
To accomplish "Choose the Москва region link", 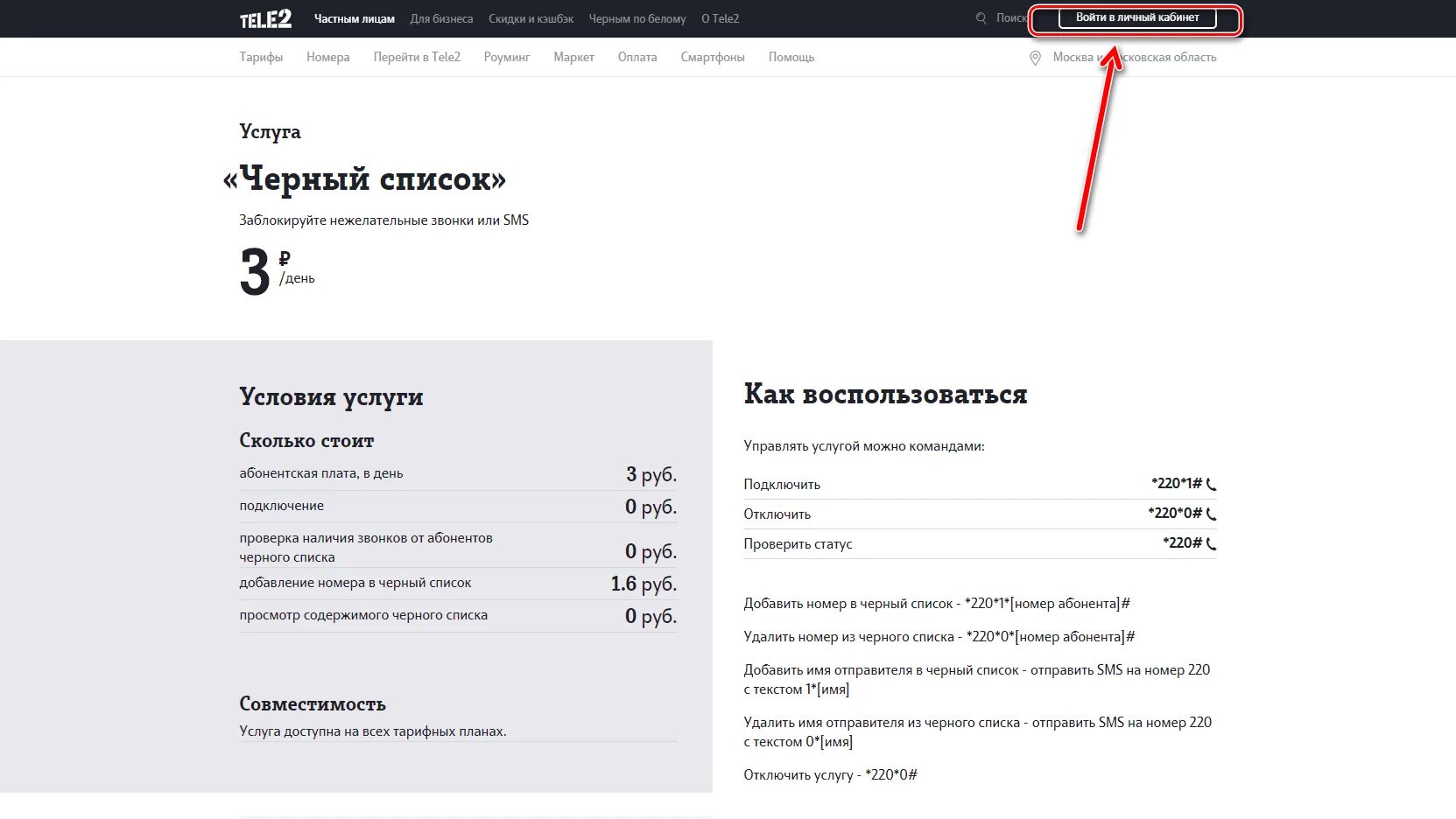I will click(x=1135, y=57).
